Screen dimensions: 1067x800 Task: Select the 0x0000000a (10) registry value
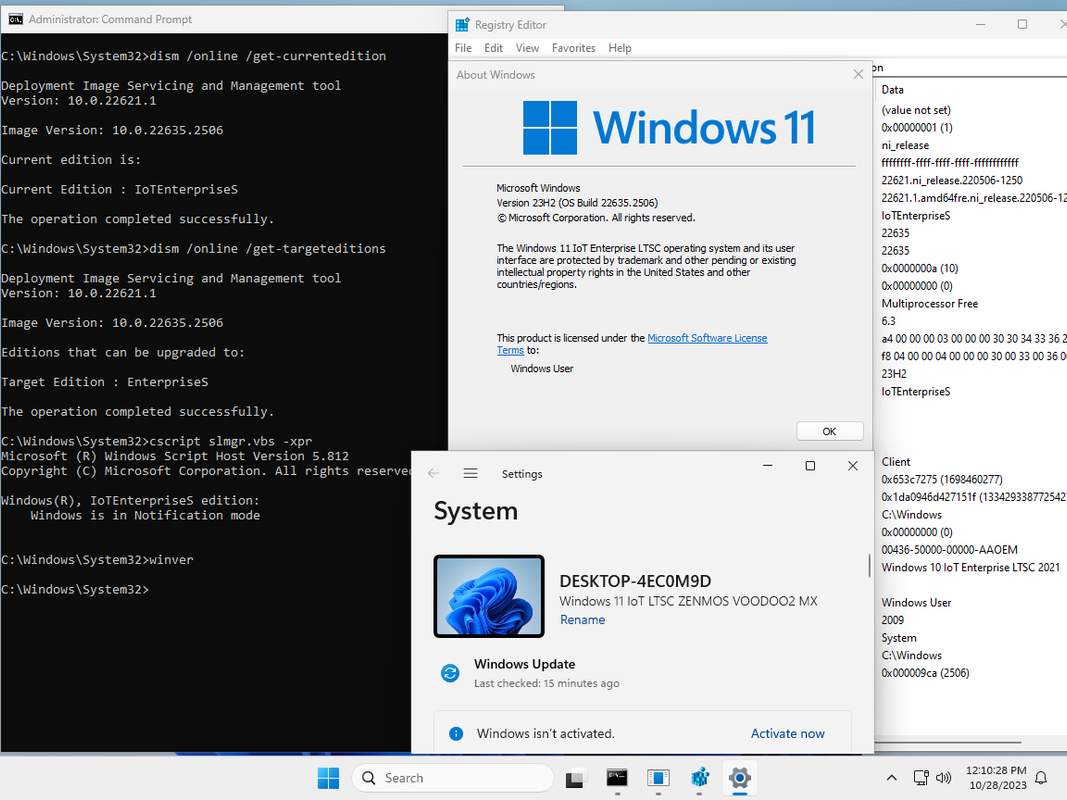[x=920, y=268]
